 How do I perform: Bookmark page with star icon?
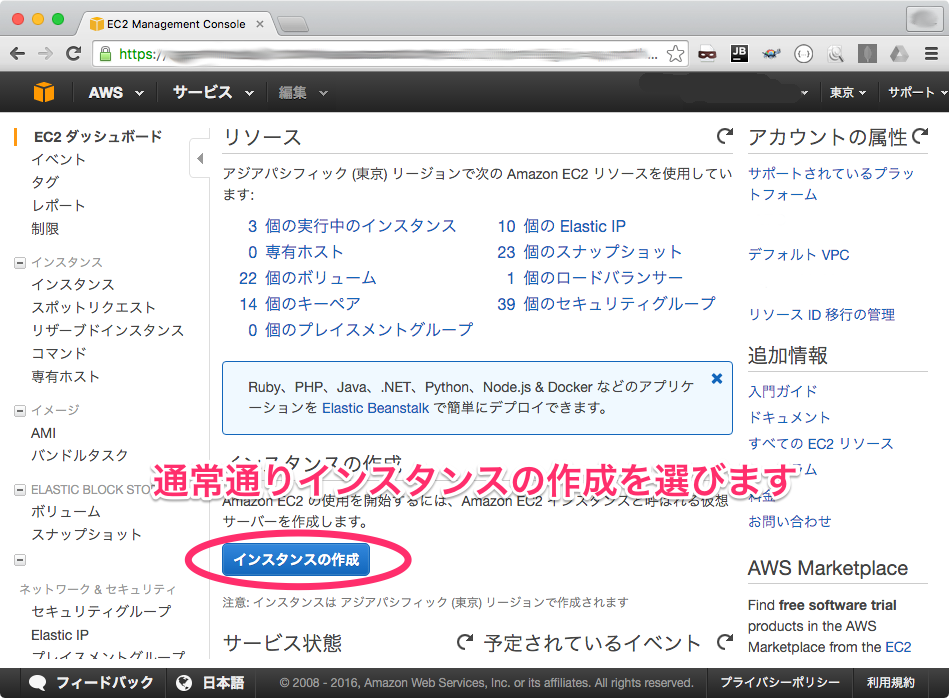pos(675,54)
